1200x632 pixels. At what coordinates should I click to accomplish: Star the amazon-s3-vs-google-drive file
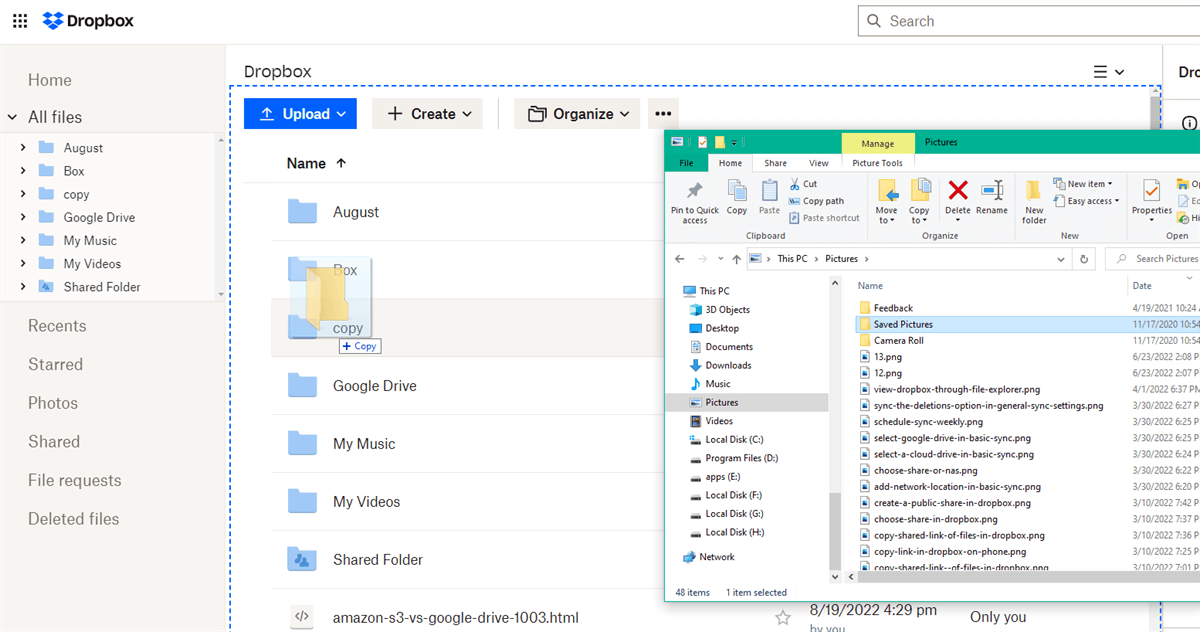[783, 618]
